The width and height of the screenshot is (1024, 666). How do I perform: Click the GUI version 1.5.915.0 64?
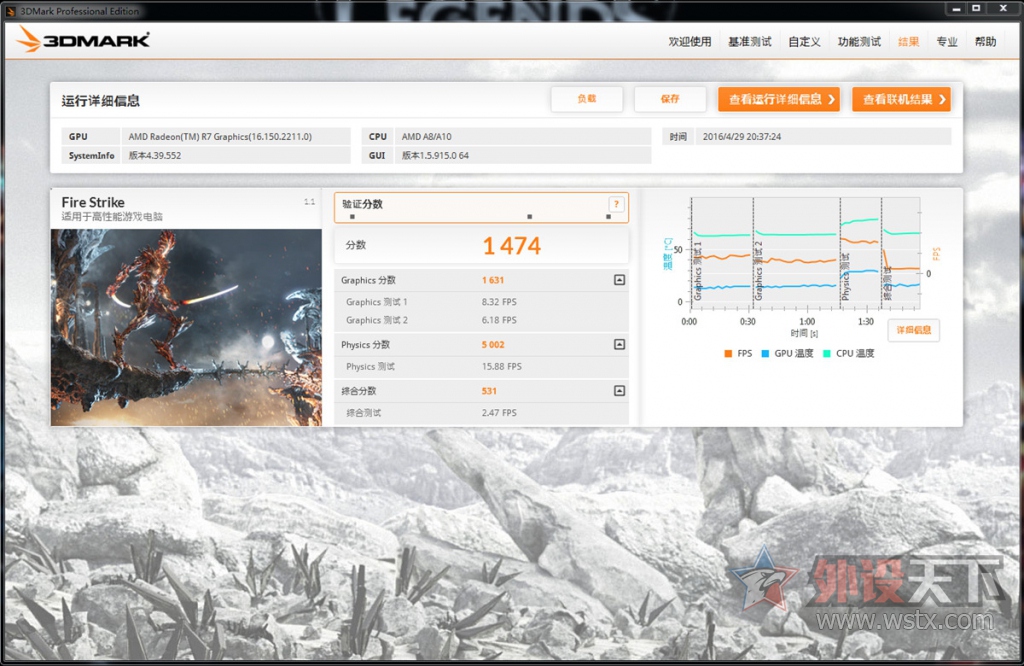pyautogui.click(x=435, y=155)
